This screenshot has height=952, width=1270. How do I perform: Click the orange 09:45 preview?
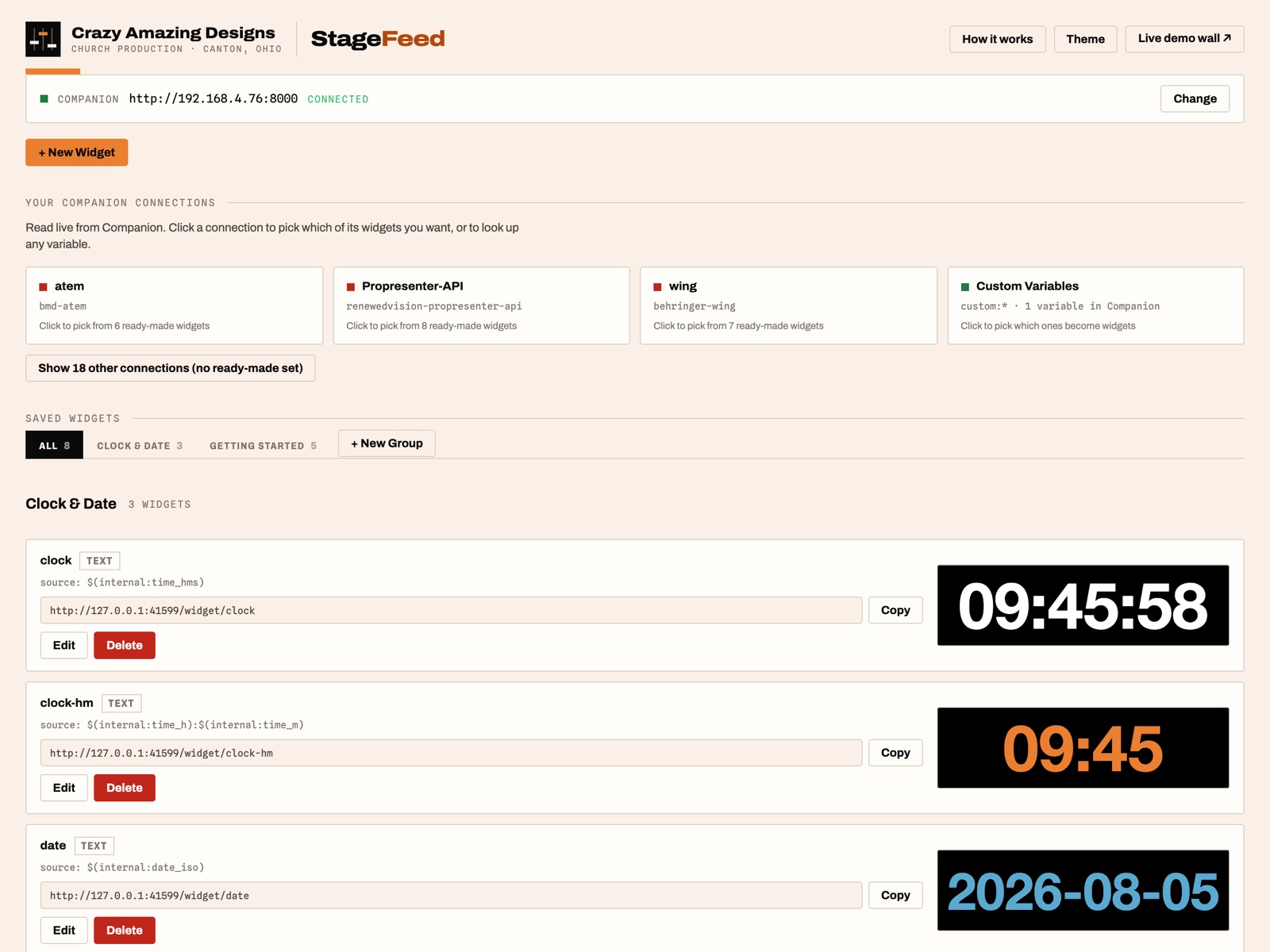coord(1083,748)
